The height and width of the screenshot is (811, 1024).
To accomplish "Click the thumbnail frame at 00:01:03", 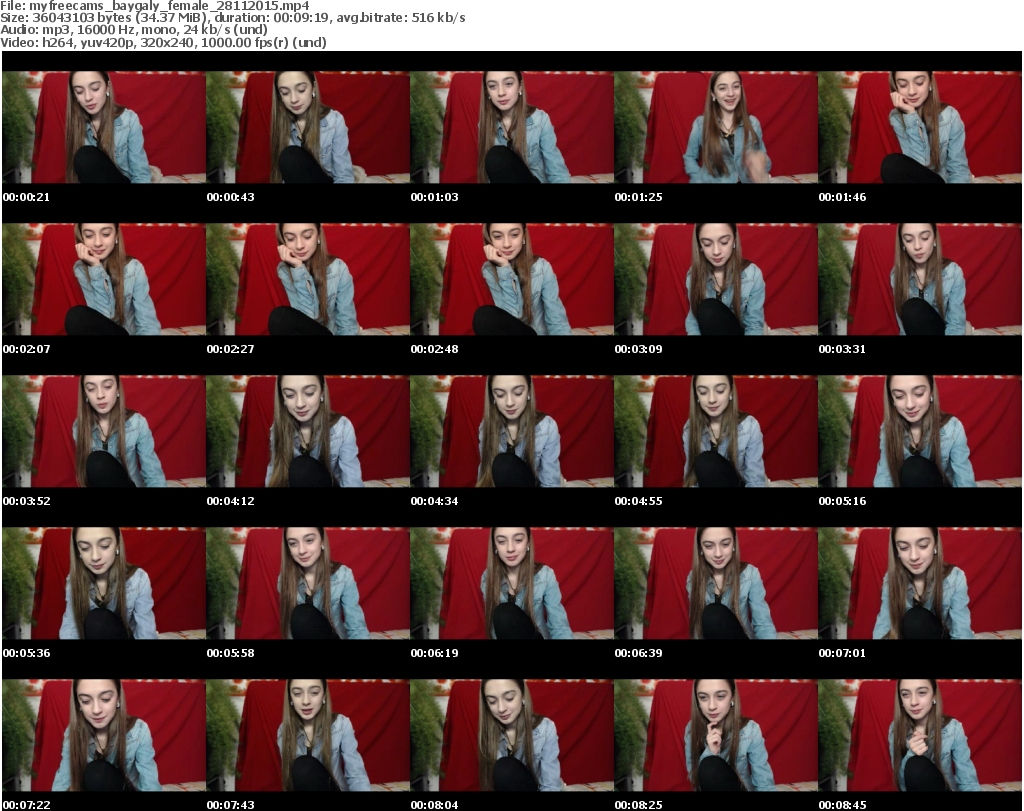I will [512, 127].
